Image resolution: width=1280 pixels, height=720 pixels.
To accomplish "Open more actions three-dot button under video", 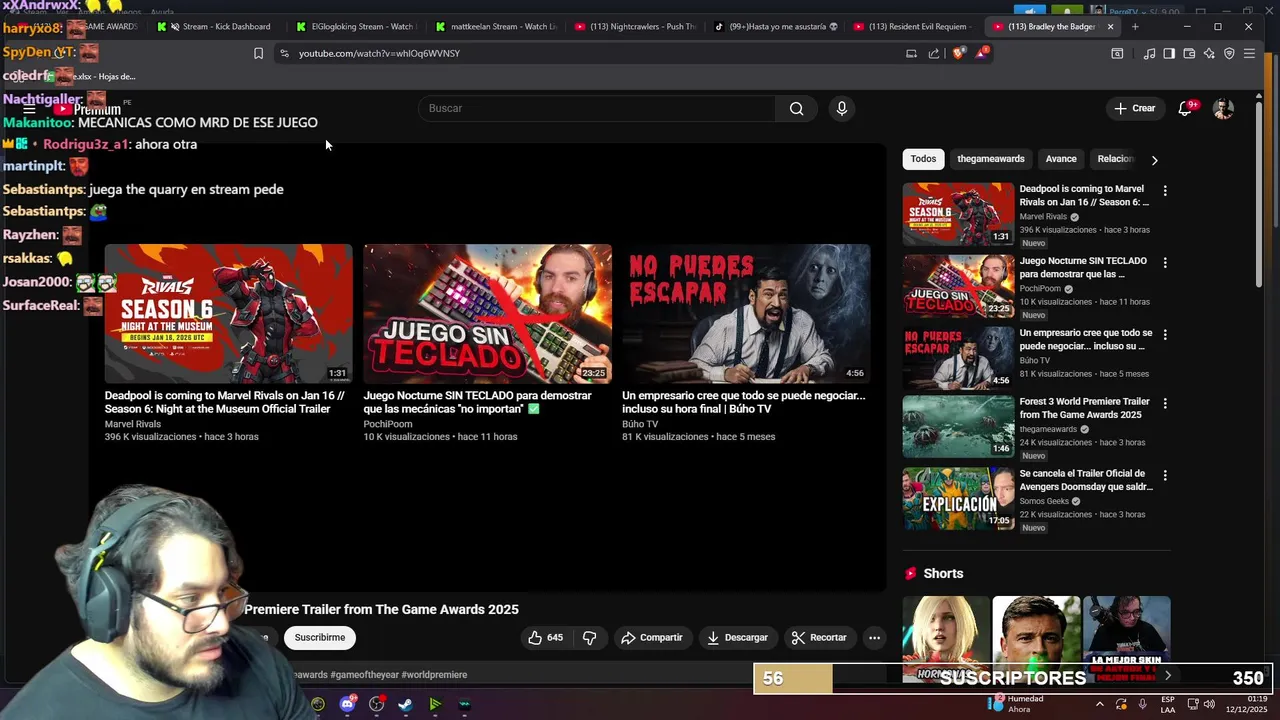I will click(x=874, y=637).
